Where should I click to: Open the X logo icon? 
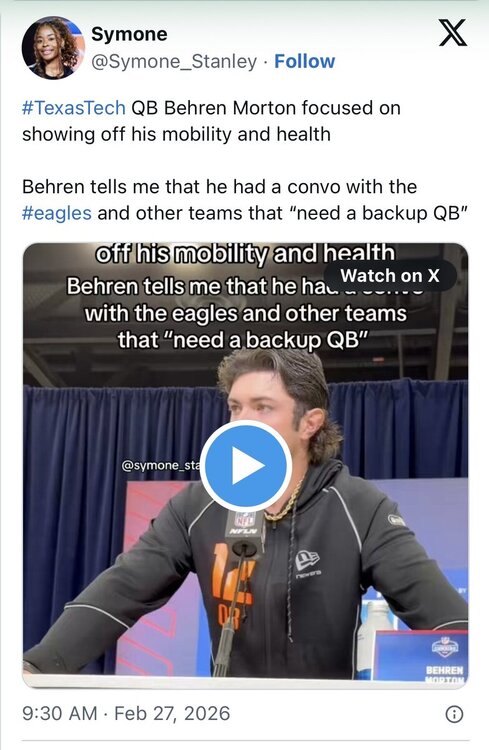click(453, 33)
